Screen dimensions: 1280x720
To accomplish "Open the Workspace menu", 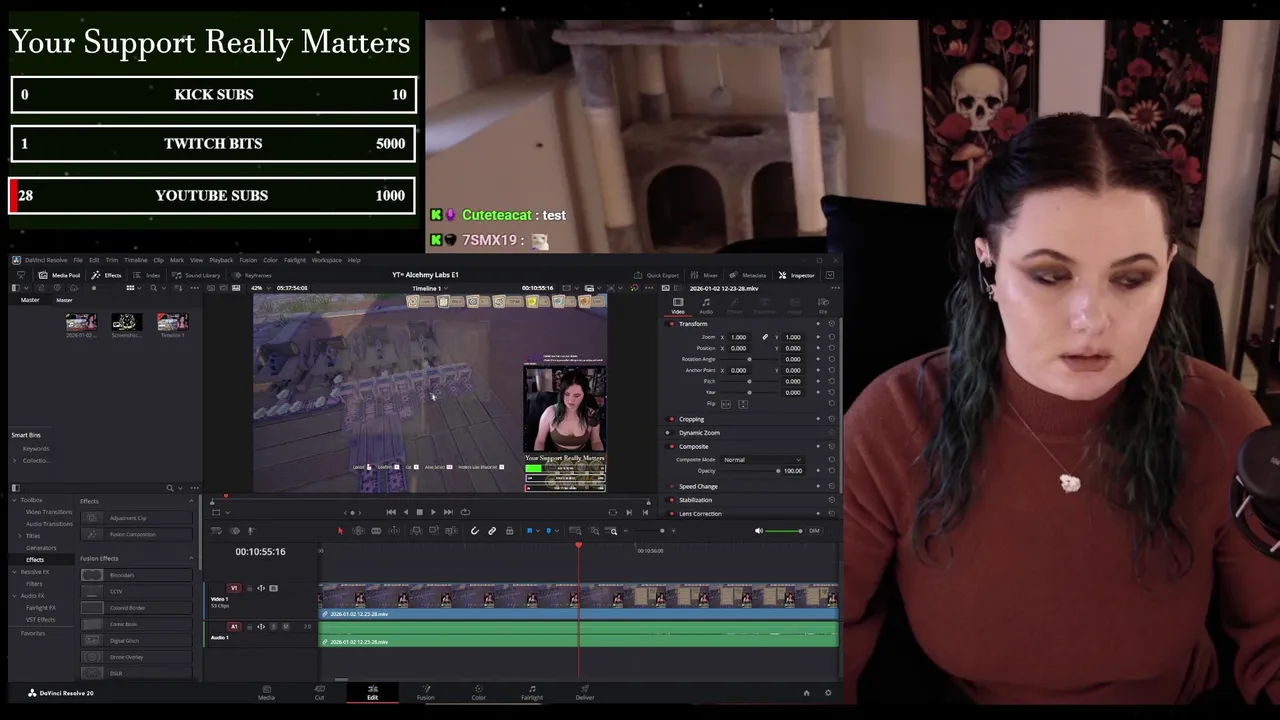I will (326, 260).
